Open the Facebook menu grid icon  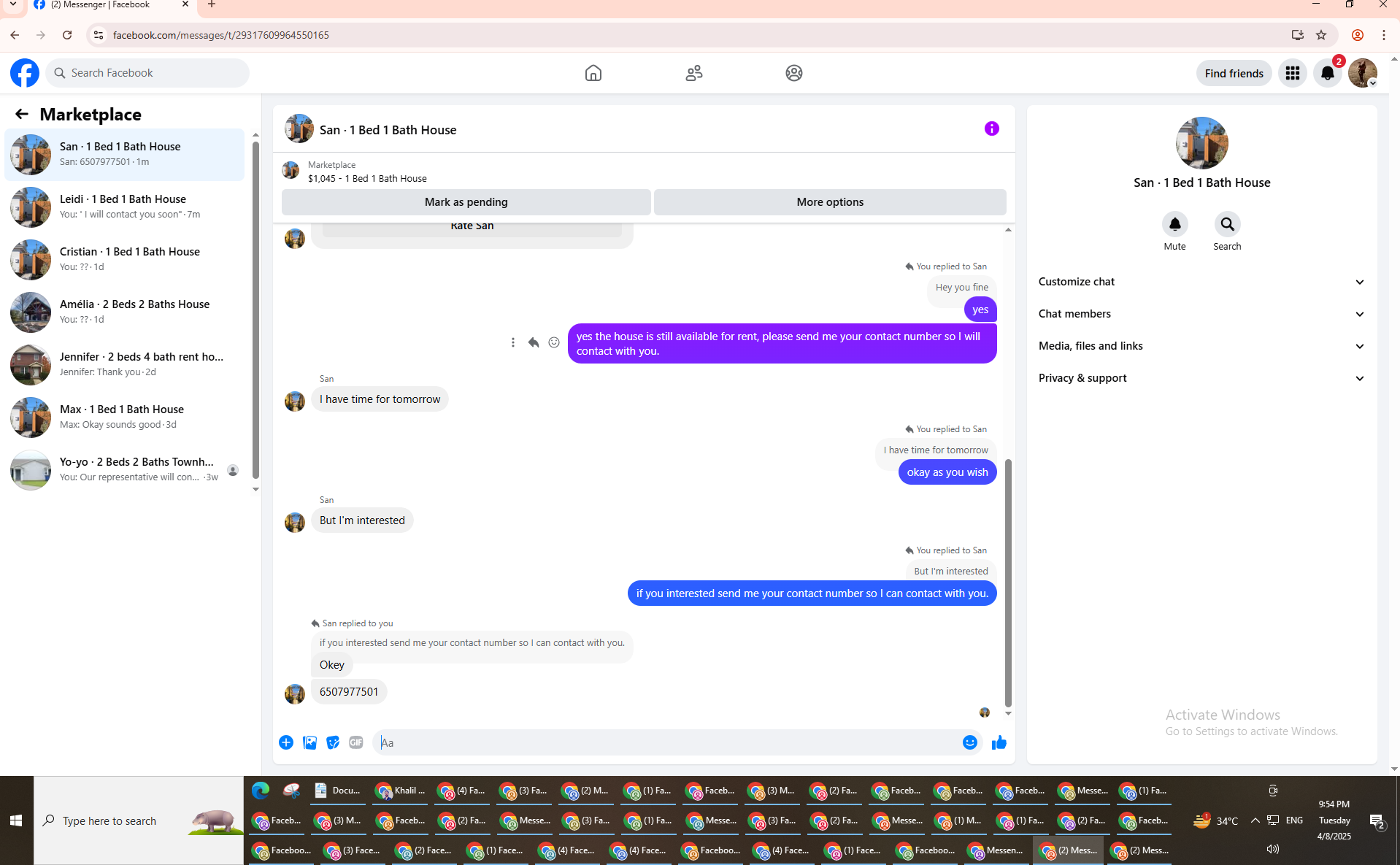[x=1292, y=73]
